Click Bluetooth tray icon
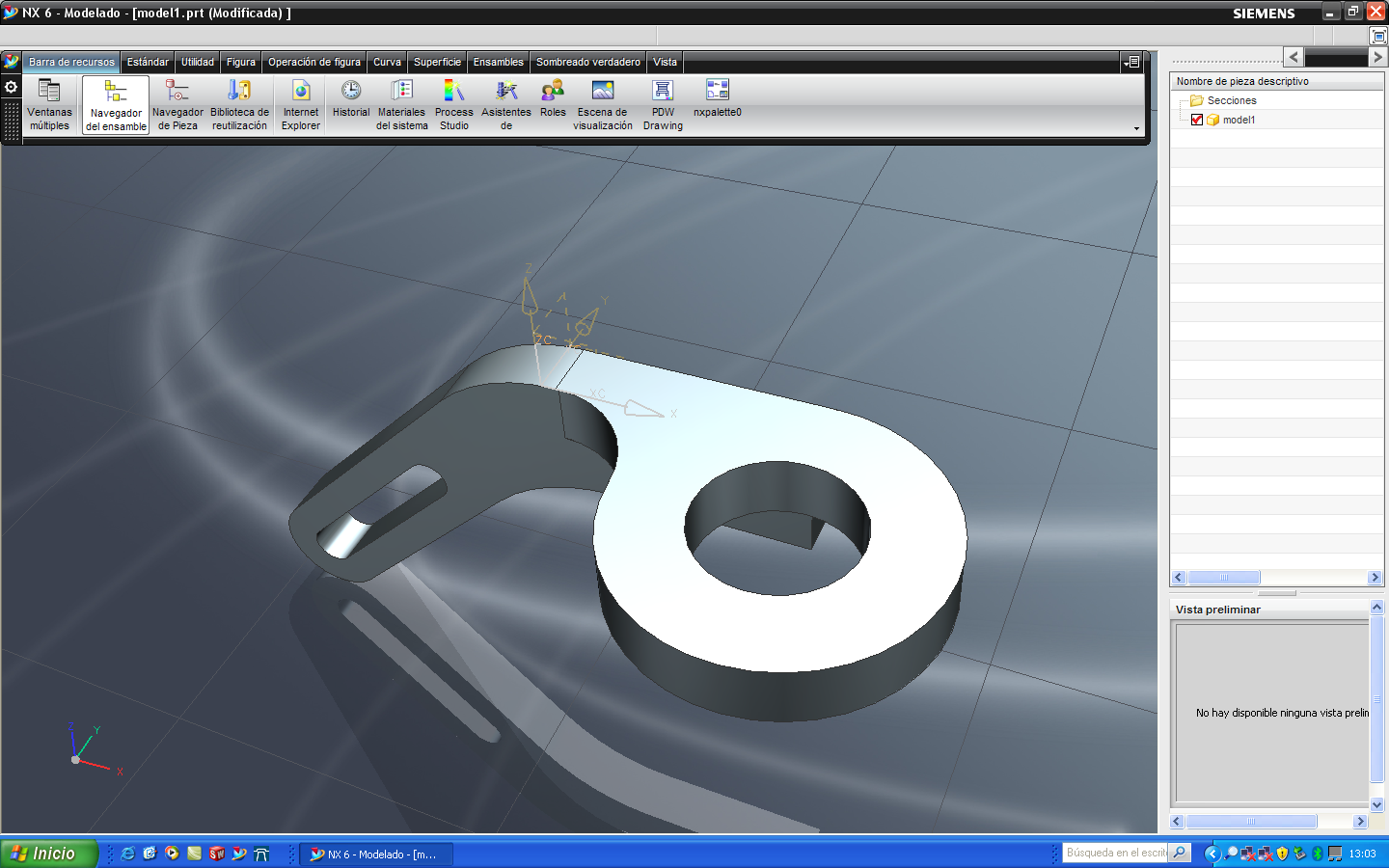This screenshot has width=1389, height=868. (x=1317, y=854)
